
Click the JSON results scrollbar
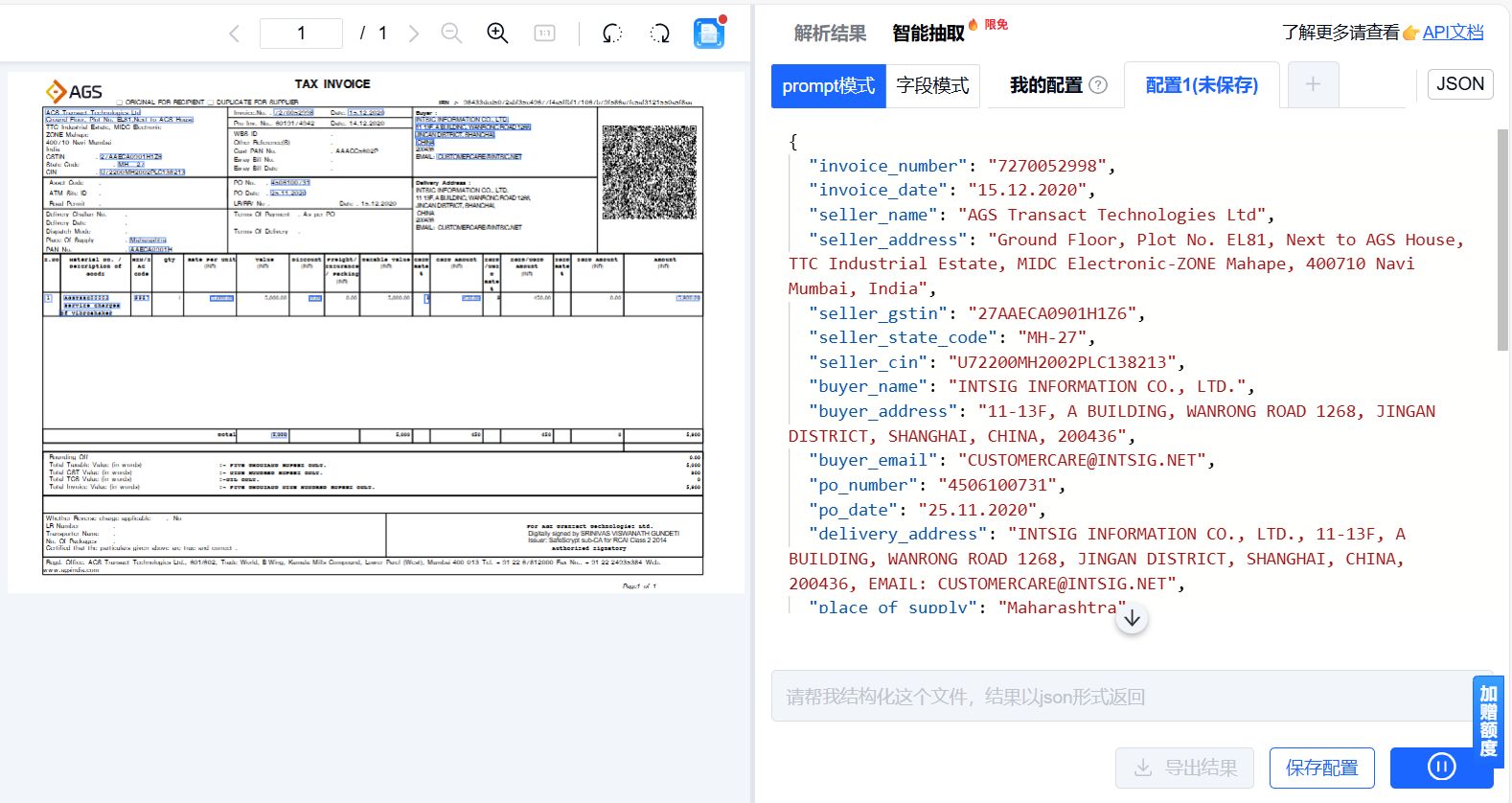coord(1502,240)
